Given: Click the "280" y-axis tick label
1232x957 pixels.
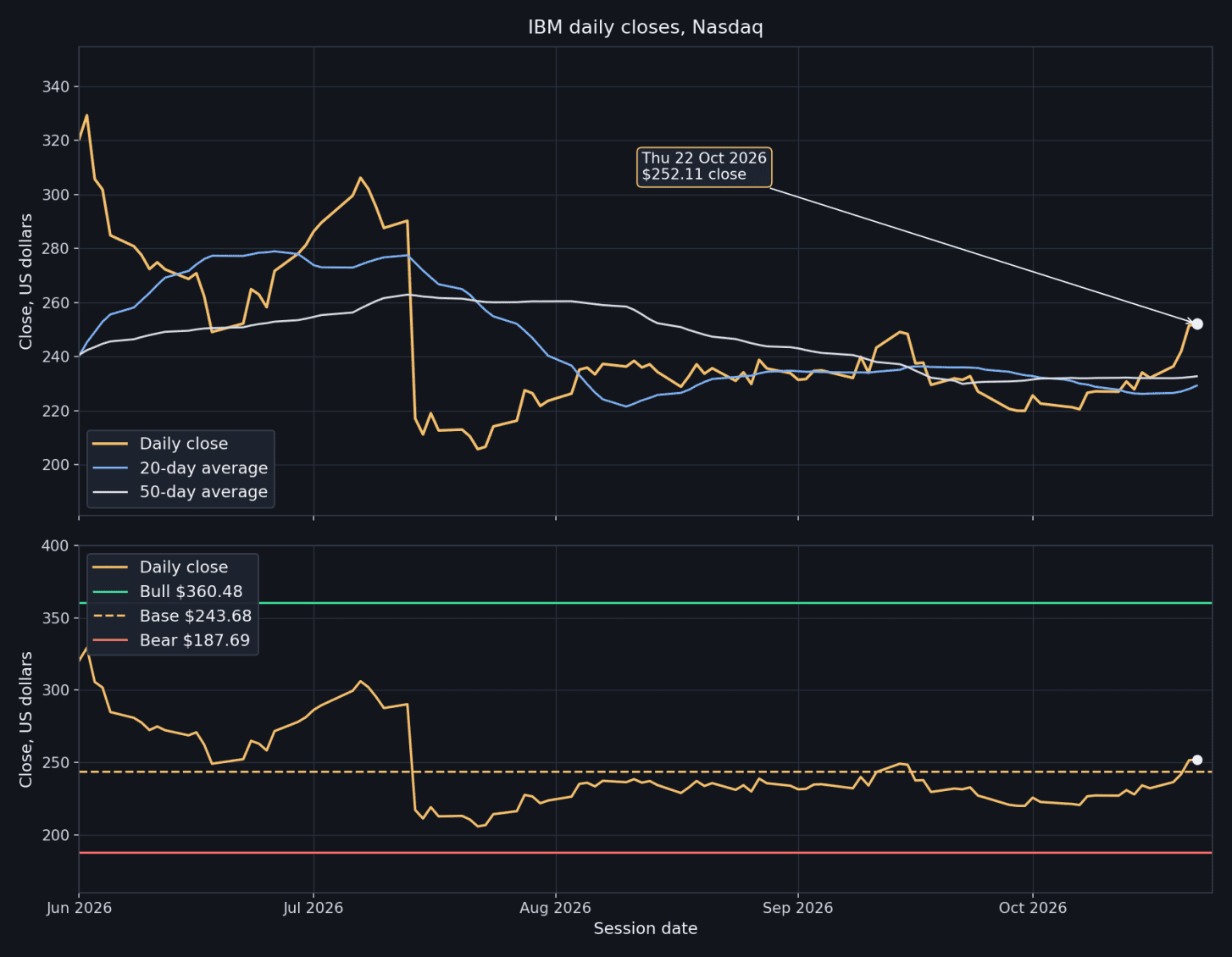Looking at the screenshot, I should pos(55,249).
